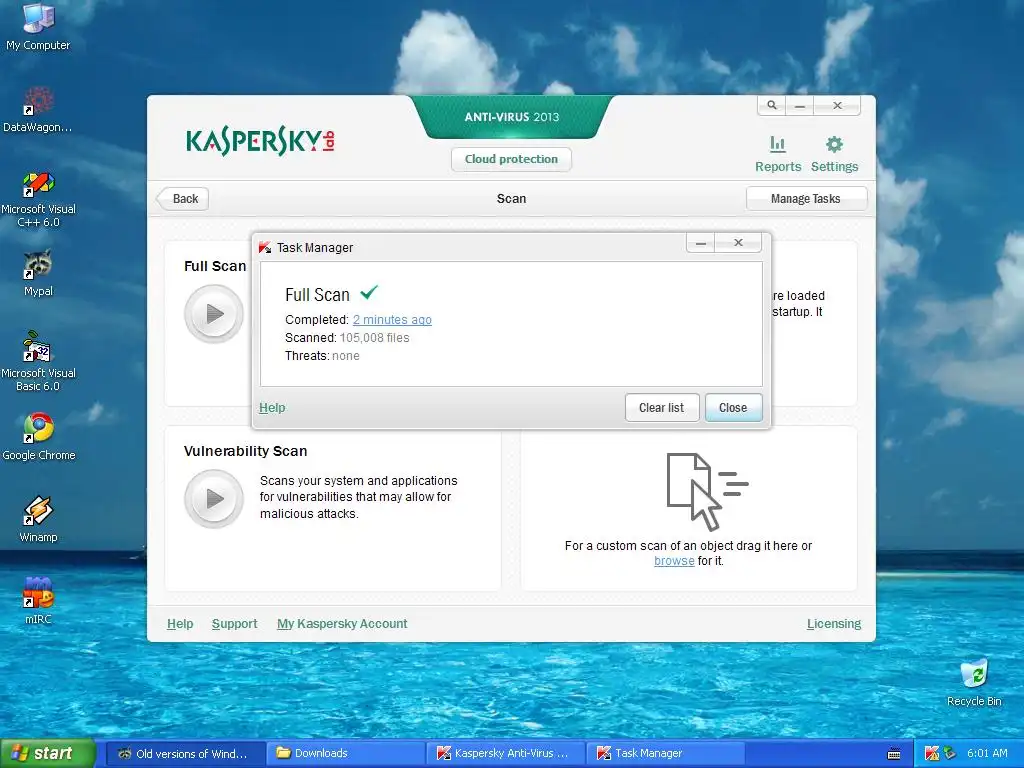Open Manage Tasks
Screen dimensions: 1024x768
(x=806, y=199)
